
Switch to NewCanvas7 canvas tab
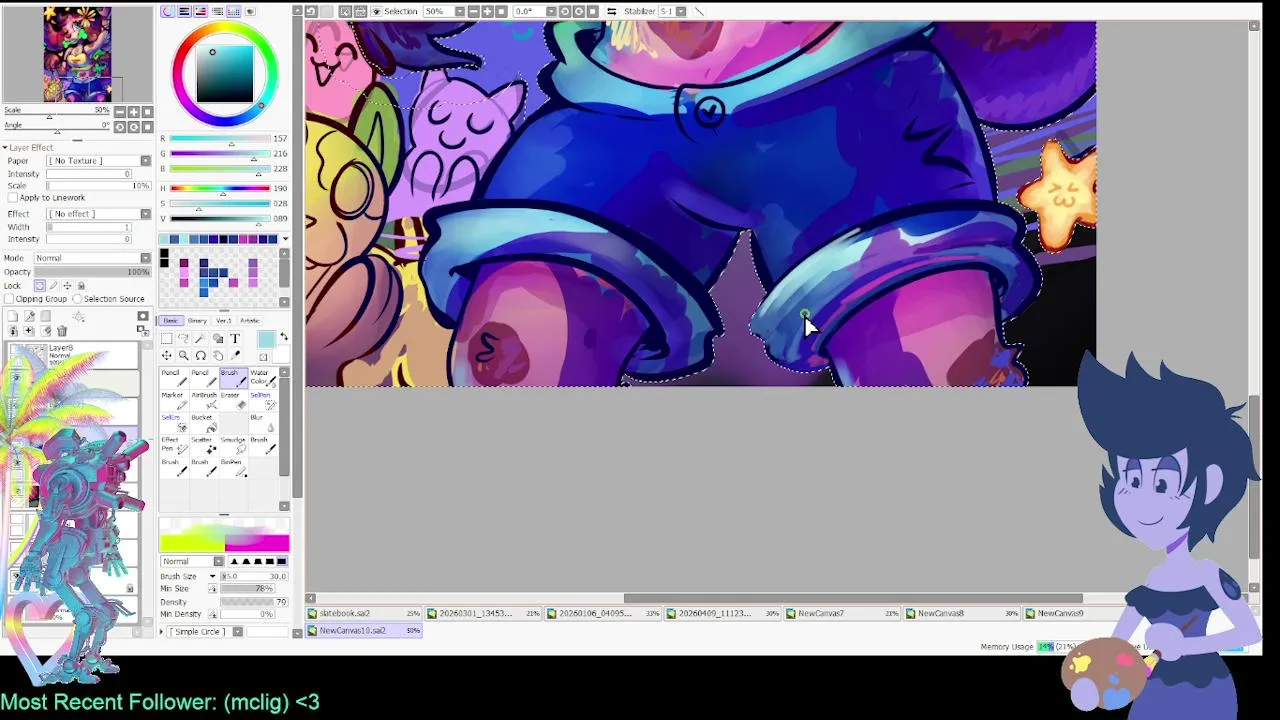[x=843, y=613]
